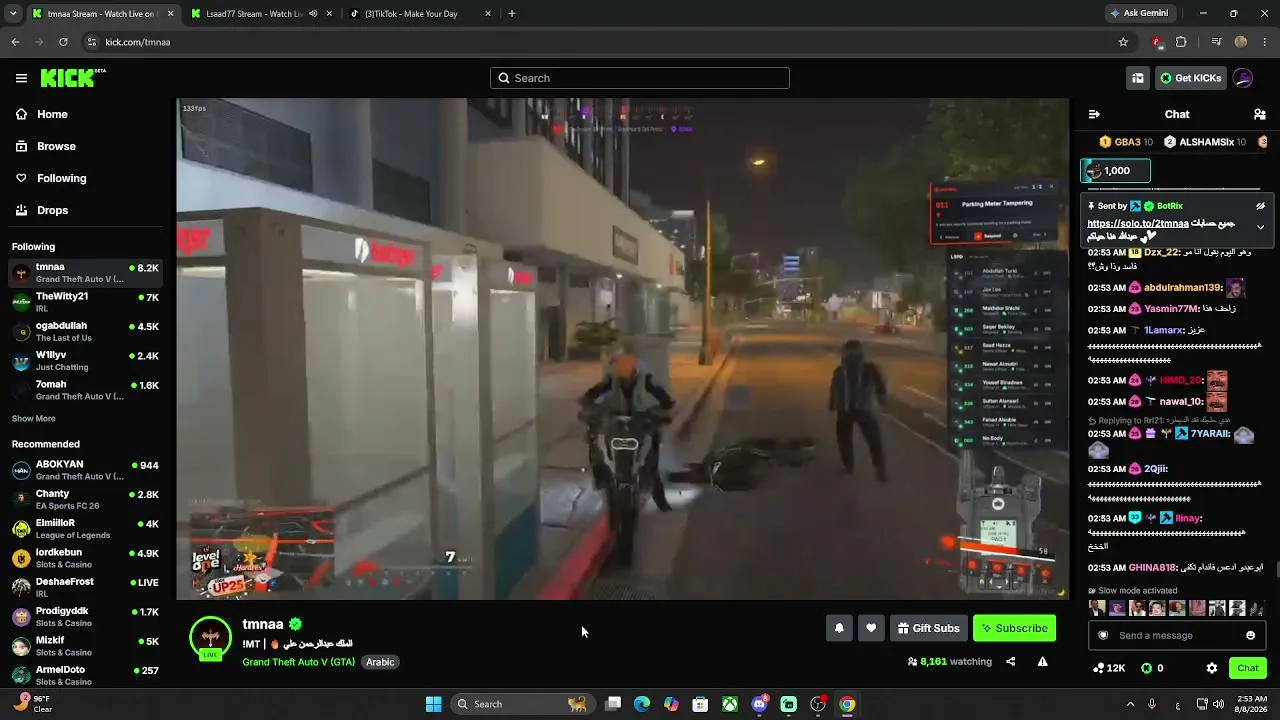Open DeshaeFrost recommended channel
The width and height of the screenshot is (1280, 720).
pyautogui.click(x=87, y=587)
